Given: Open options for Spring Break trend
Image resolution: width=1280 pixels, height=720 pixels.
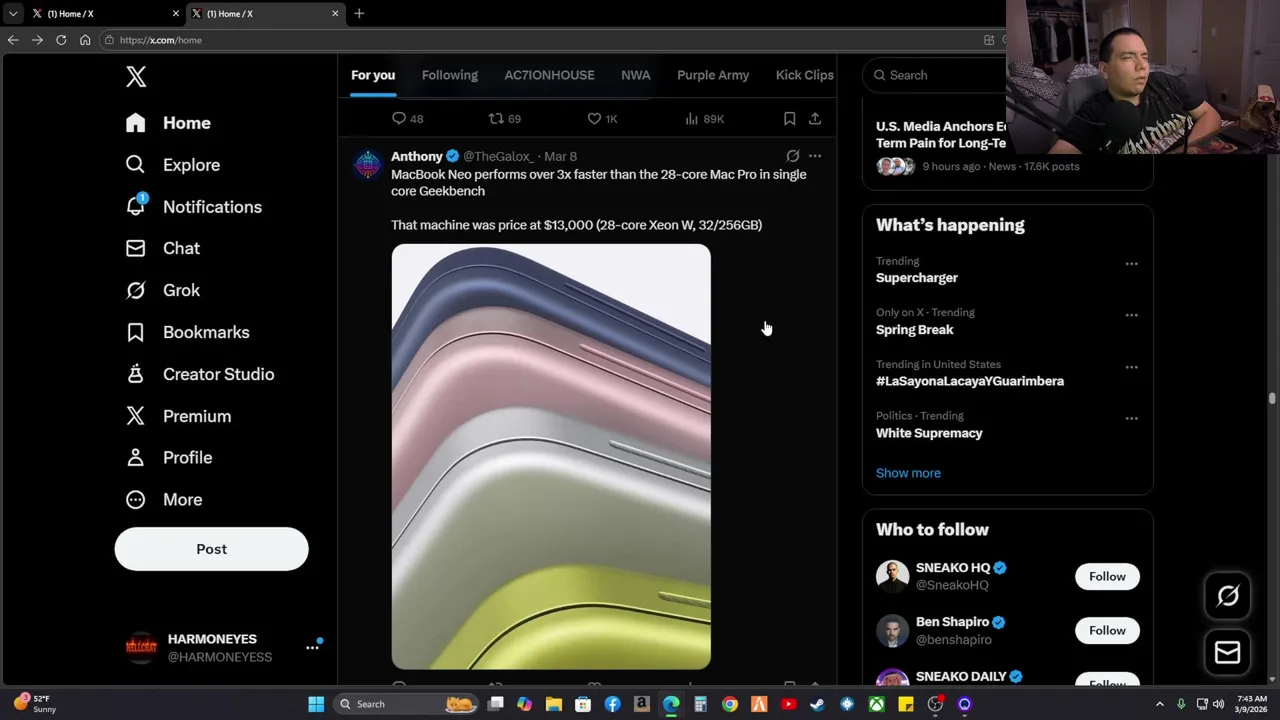Looking at the screenshot, I should [1131, 315].
